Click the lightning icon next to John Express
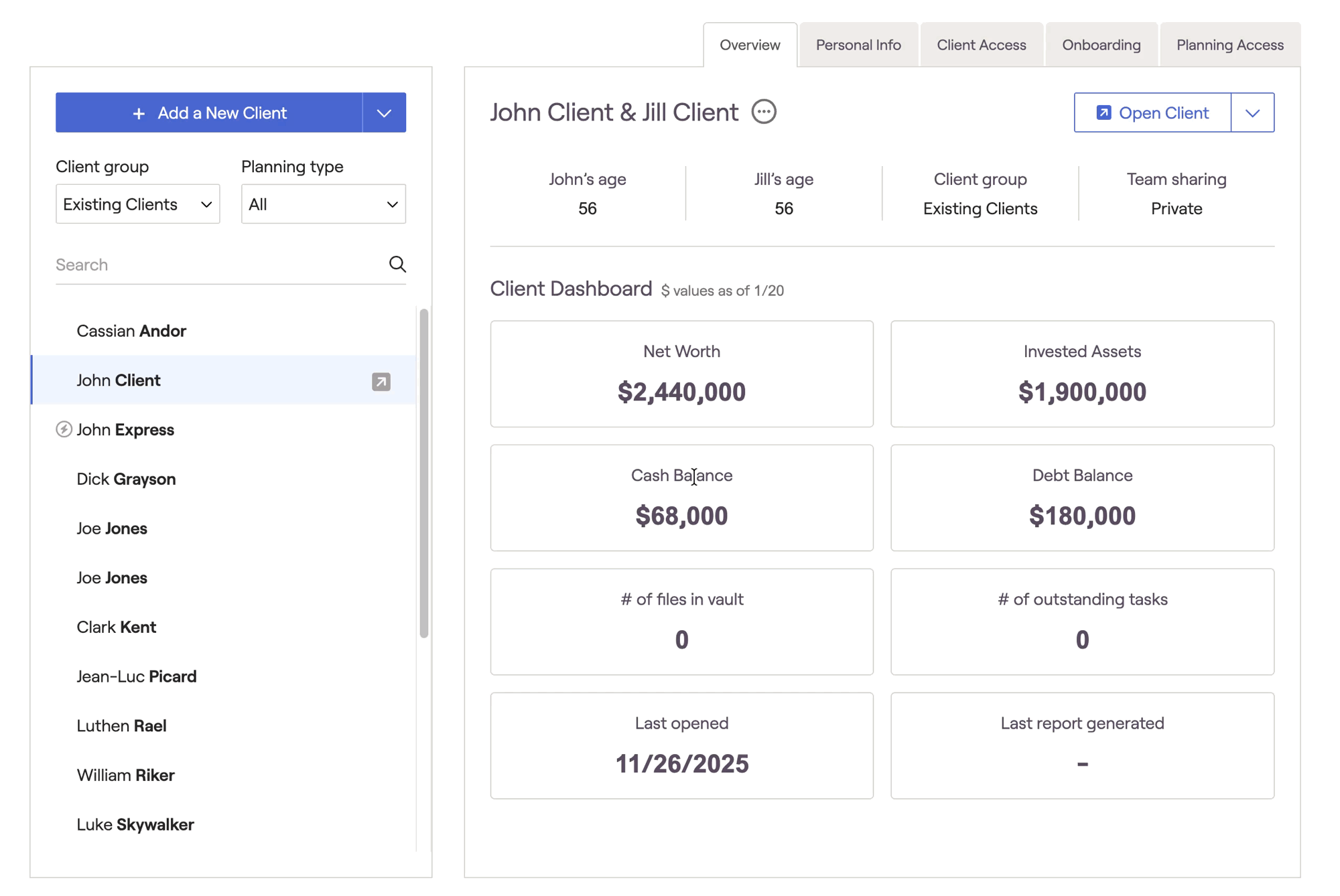Image resolution: width=1340 pixels, height=896 pixels. point(64,429)
